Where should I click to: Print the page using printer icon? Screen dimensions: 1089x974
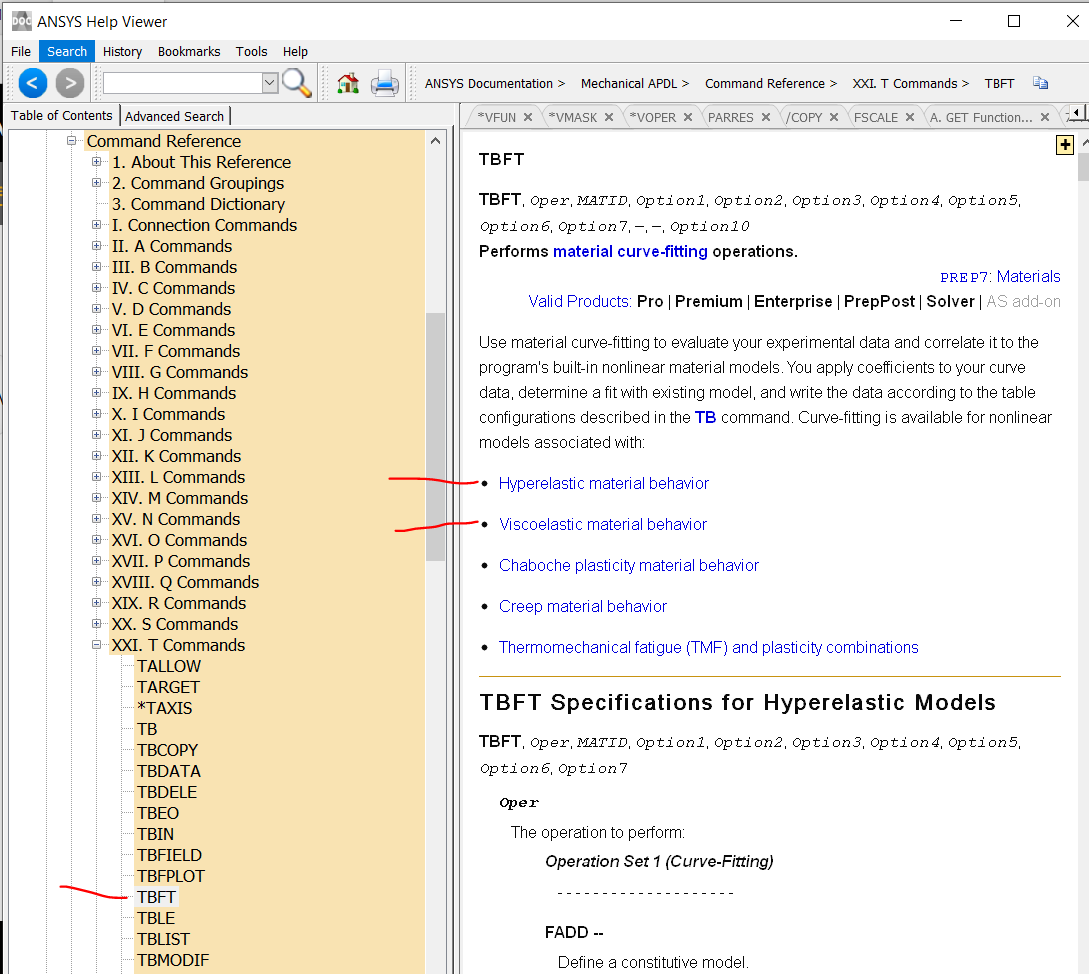pos(385,83)
